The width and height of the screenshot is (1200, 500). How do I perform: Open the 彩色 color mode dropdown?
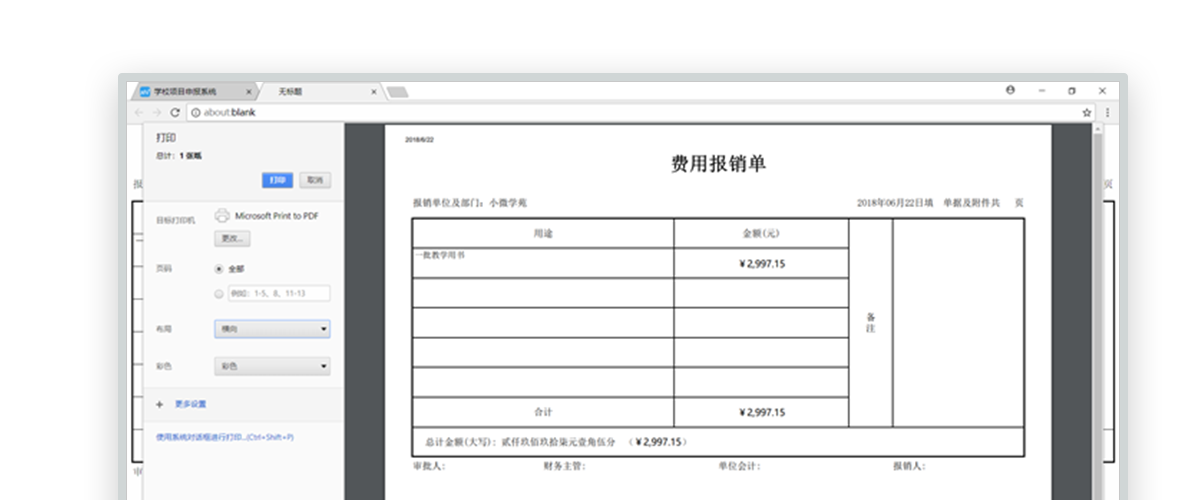pos(272,367)
